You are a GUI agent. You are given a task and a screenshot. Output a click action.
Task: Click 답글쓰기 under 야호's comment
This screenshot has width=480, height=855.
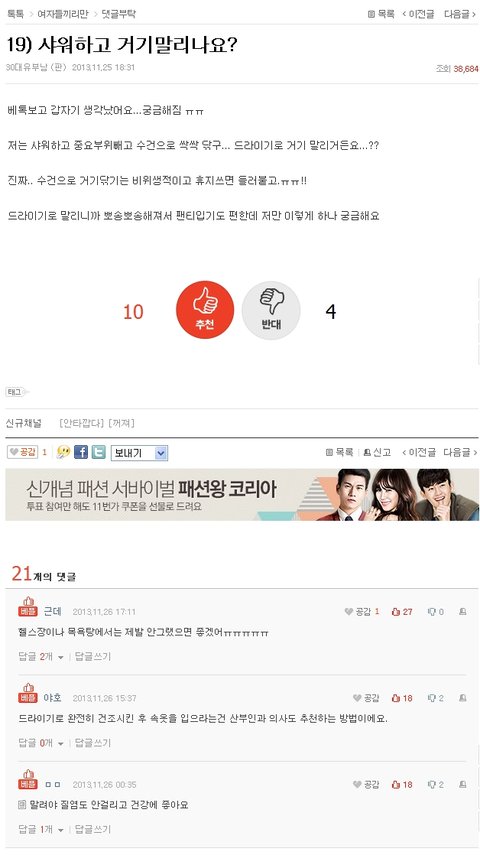coord(92,743)
